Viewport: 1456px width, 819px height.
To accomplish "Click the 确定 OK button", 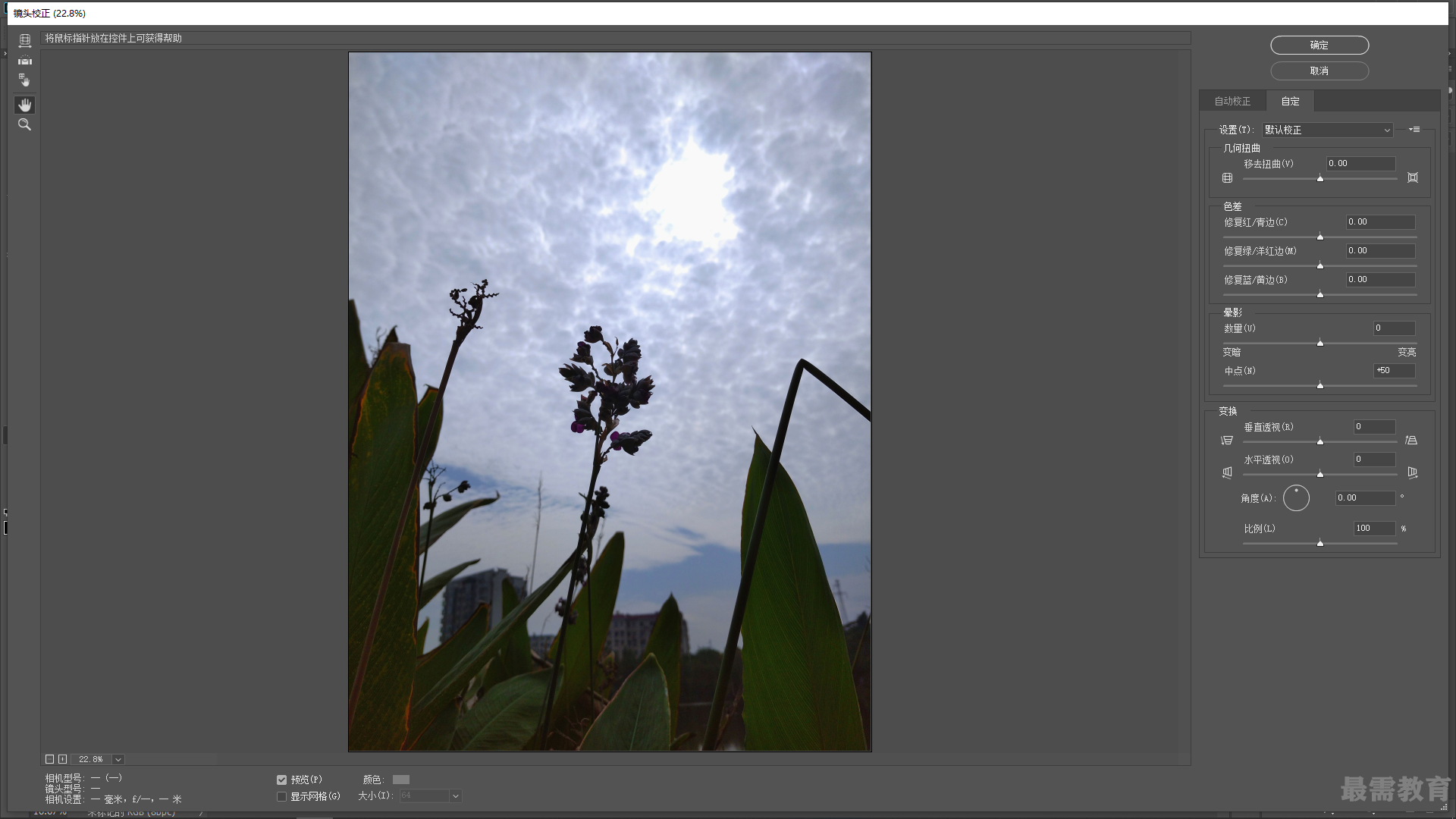I will [1319, 45].
